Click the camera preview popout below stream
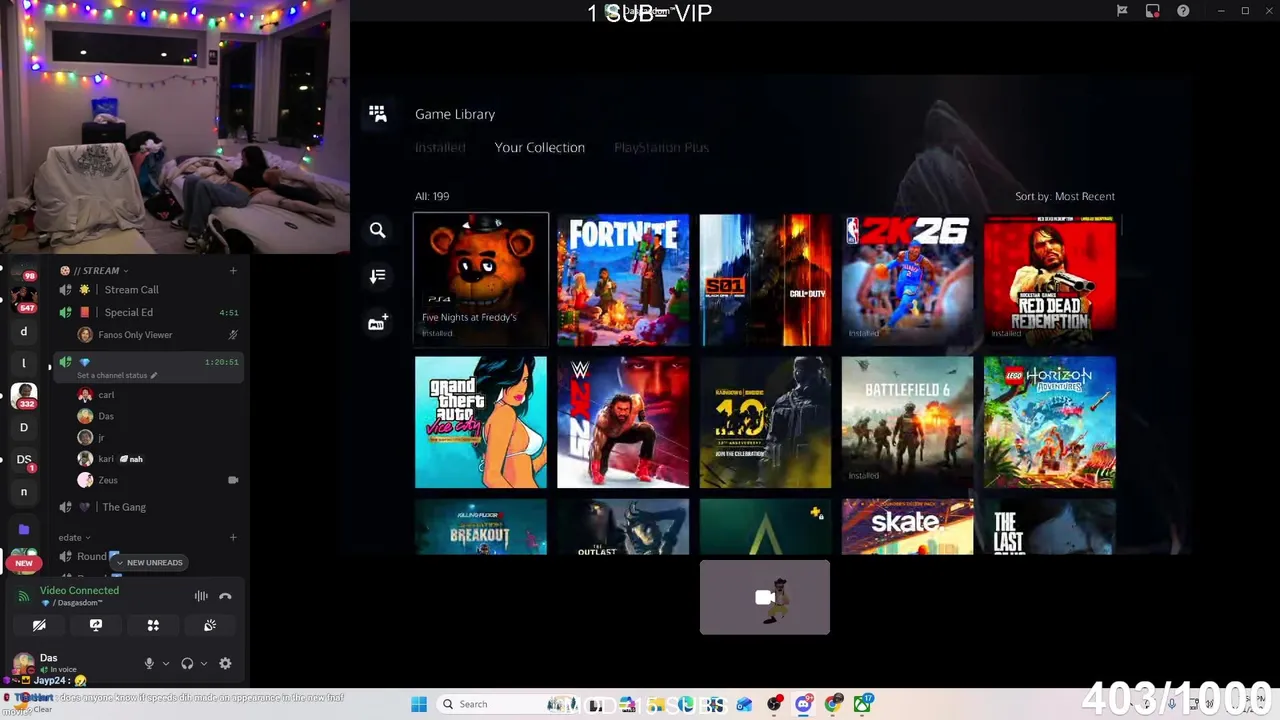Screen dimensions: 1280x720 coord(765,597)
